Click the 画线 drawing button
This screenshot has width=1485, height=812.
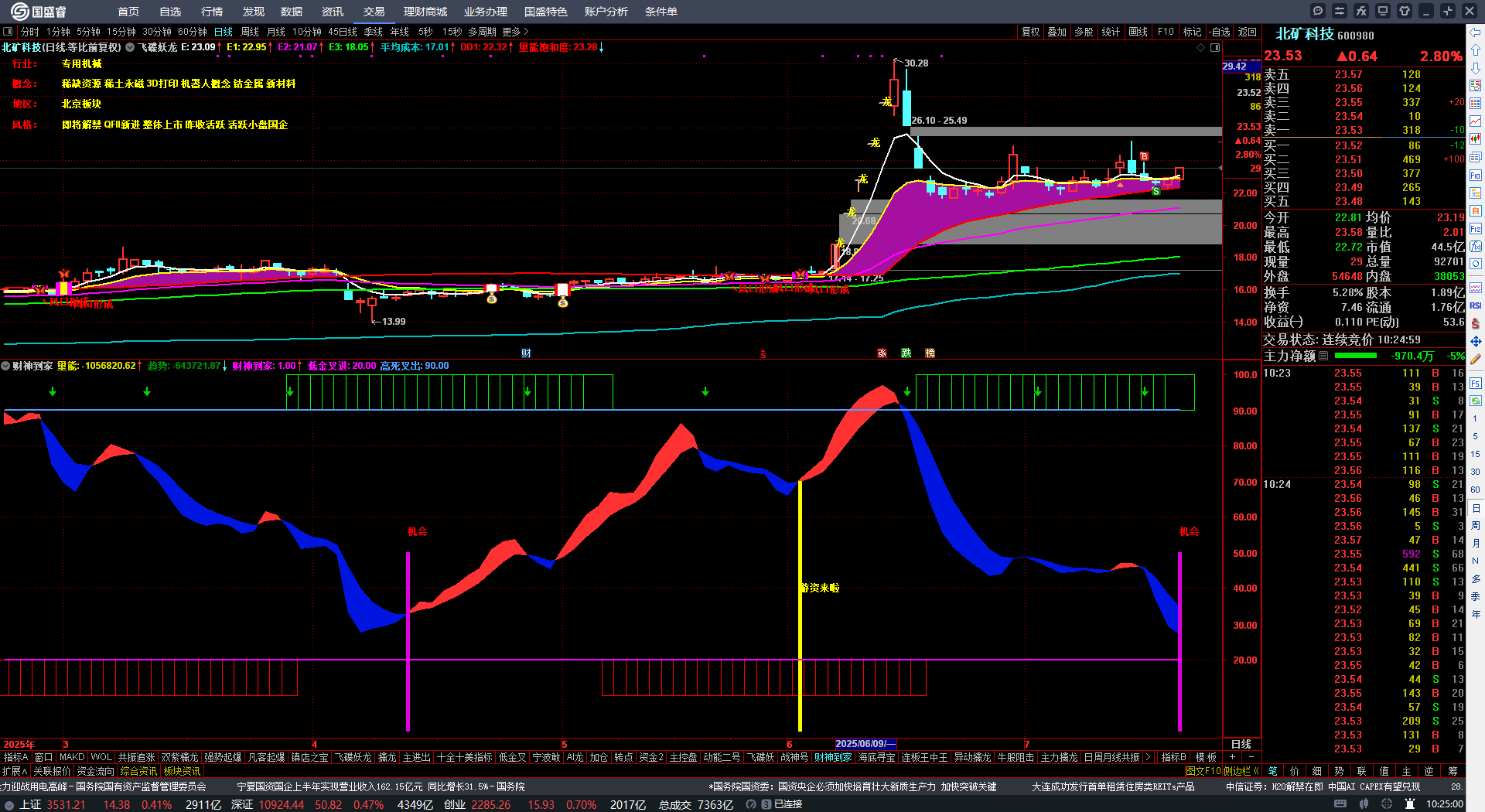(1138, 32)
